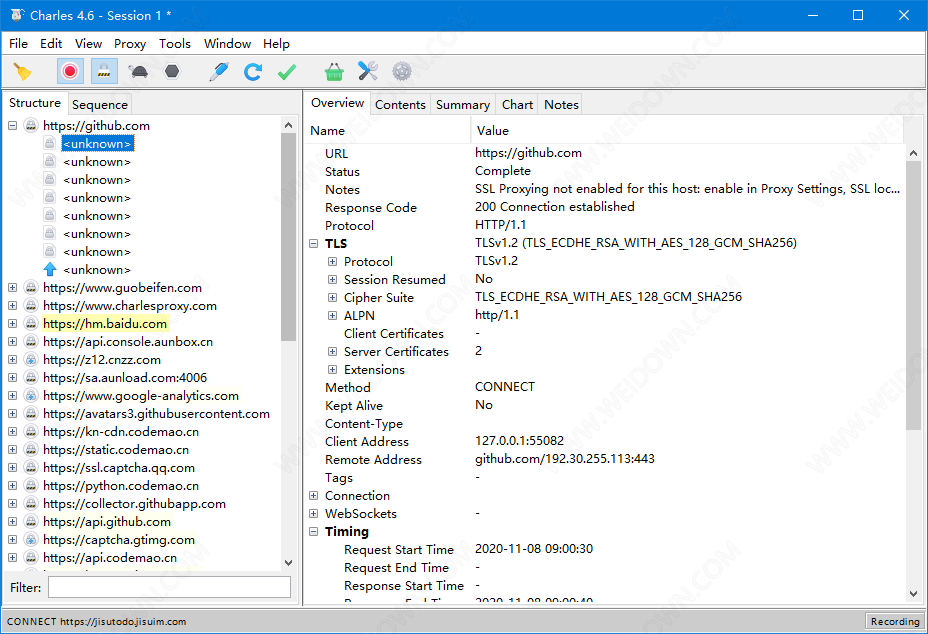Open the Help menu
Image resolution: width=928 pixels, height=634 pixels.
(x=276, y=44)
